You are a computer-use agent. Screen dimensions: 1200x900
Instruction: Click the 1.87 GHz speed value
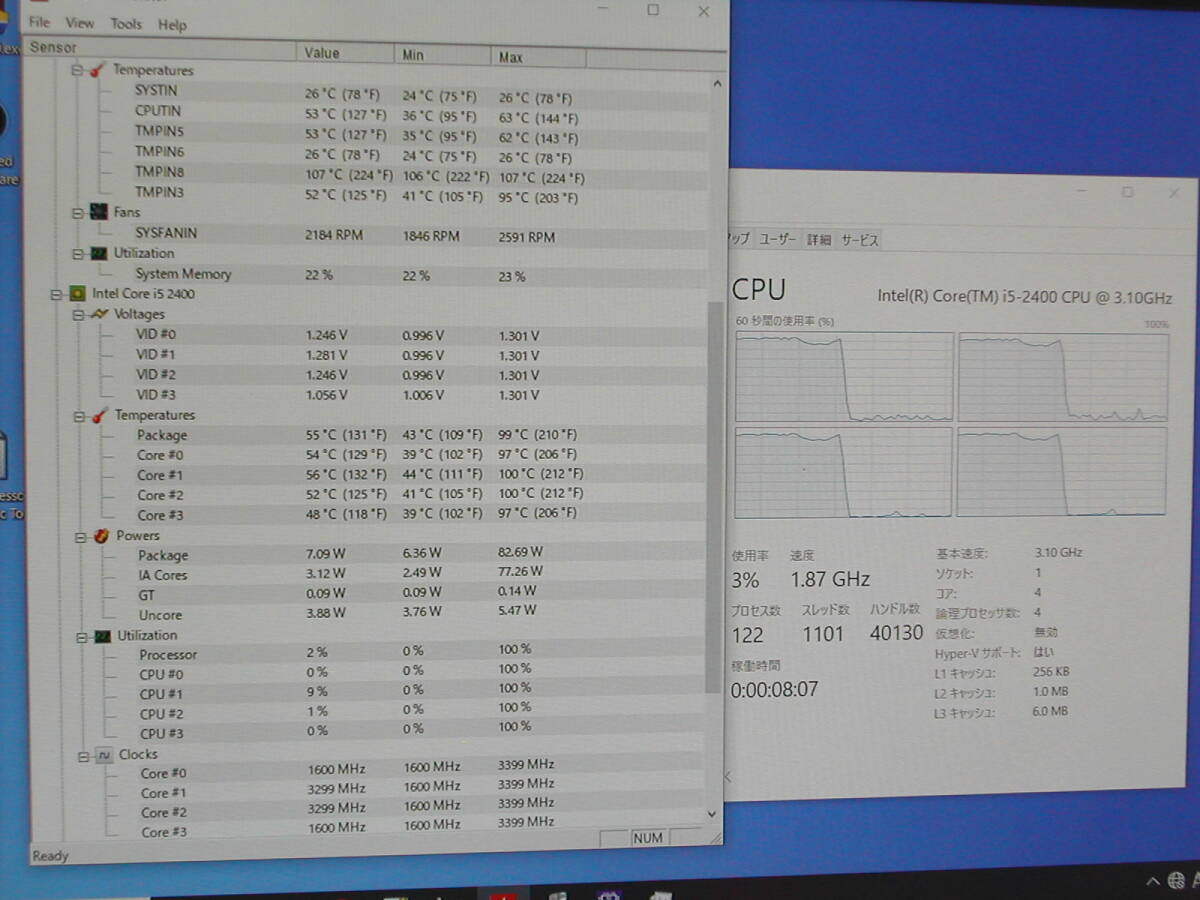(830, 579)
